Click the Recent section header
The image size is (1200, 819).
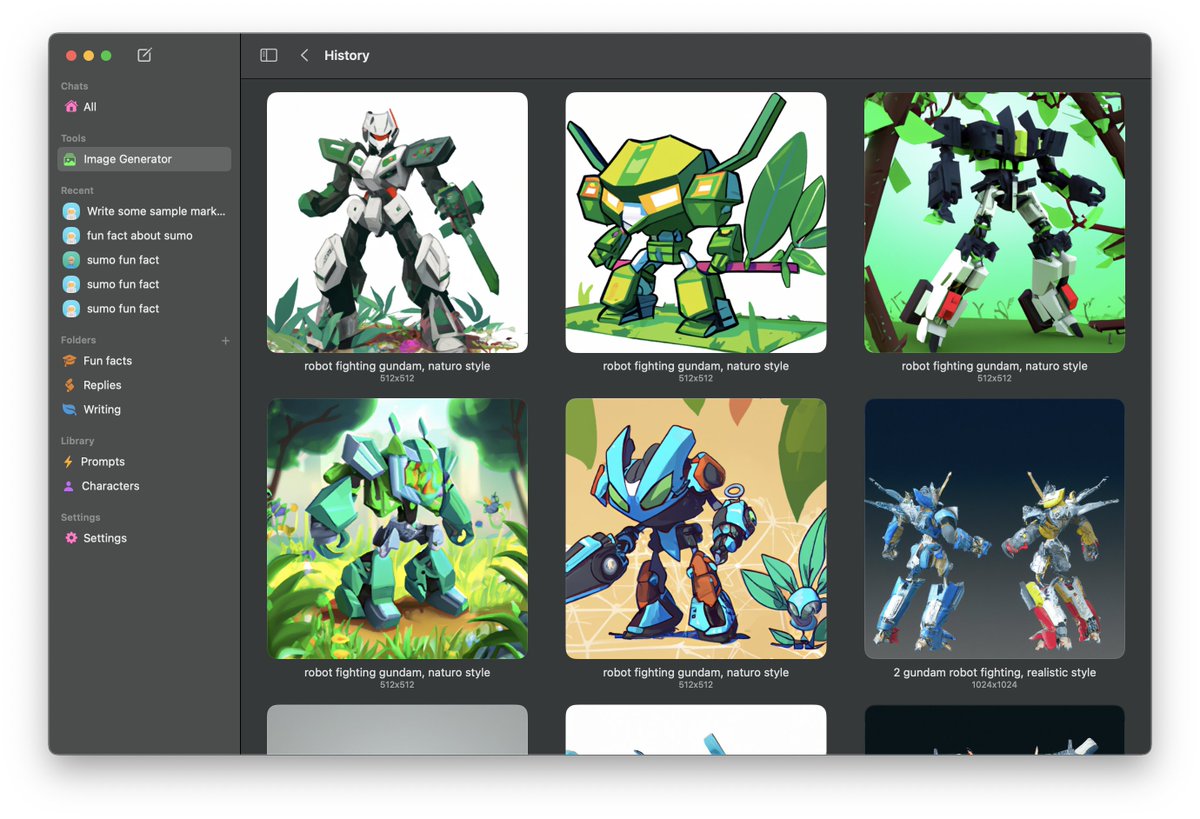click(77, 190)
